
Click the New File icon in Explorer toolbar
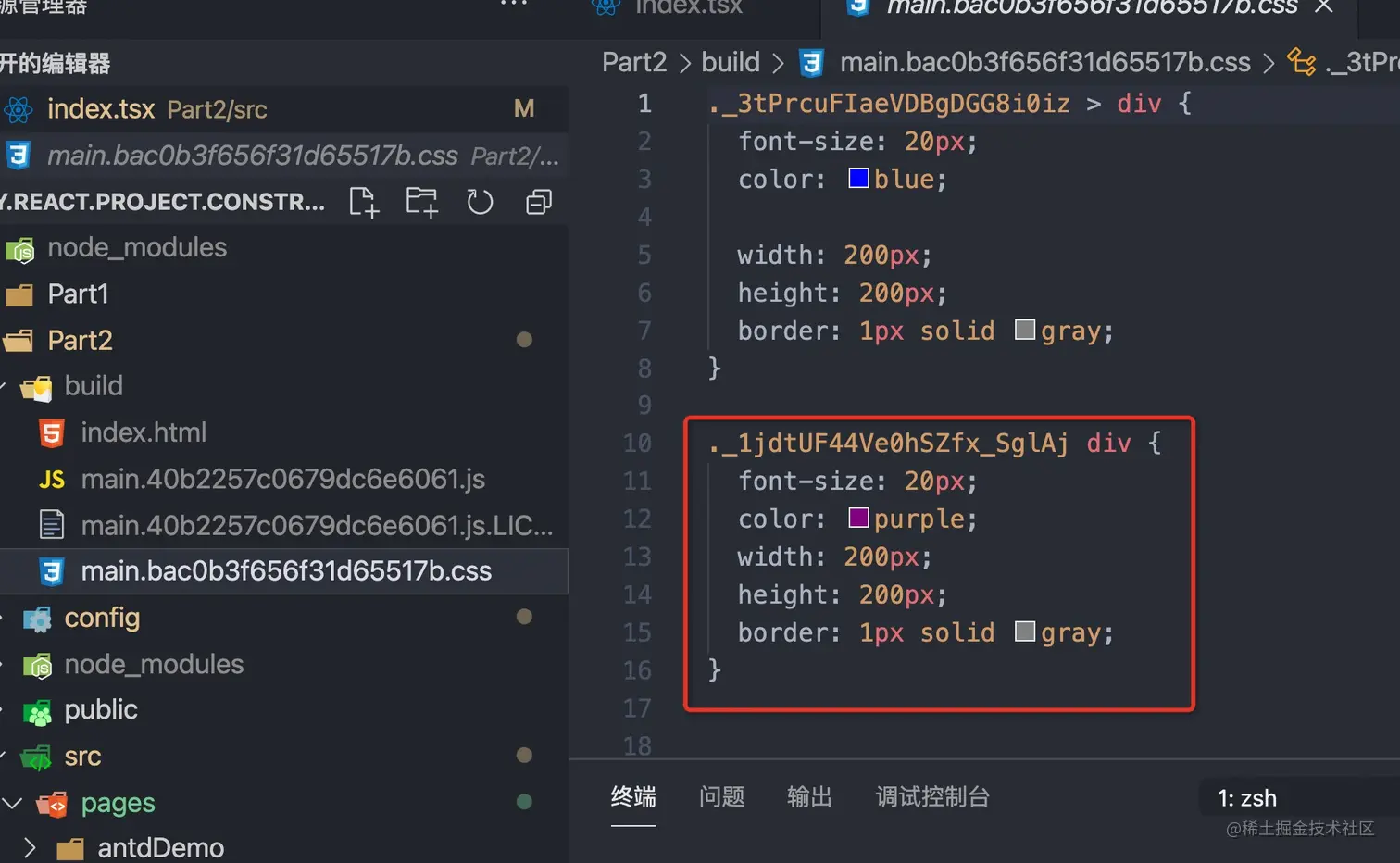click(x=363, y=201)
